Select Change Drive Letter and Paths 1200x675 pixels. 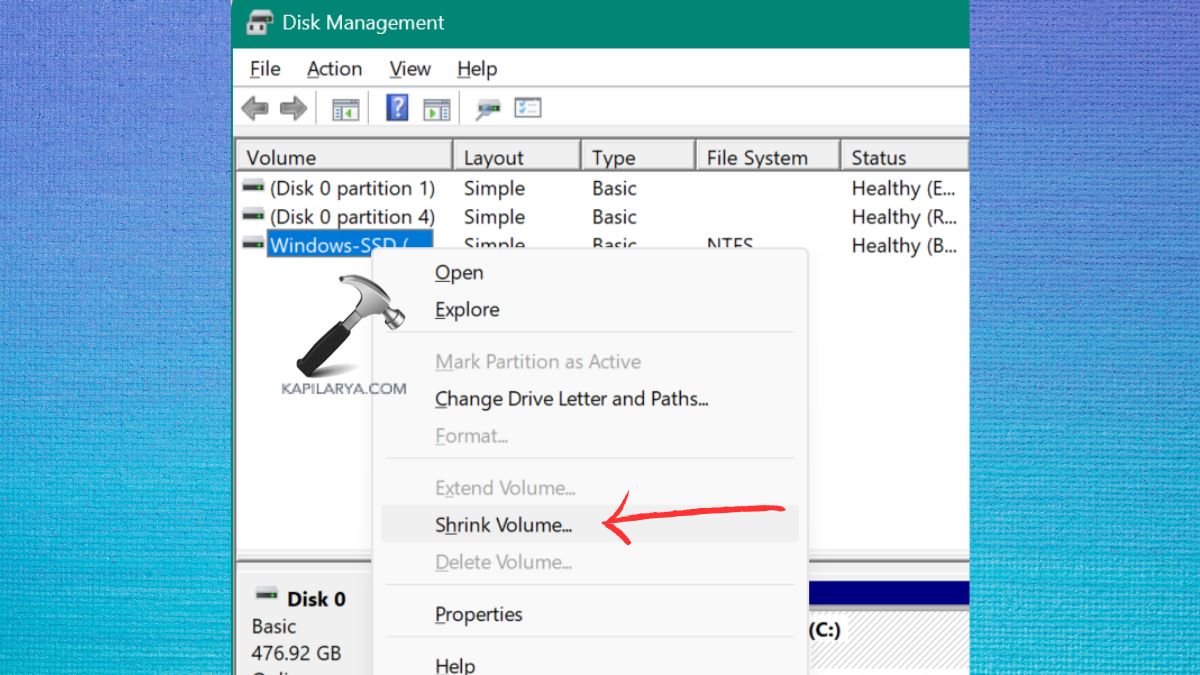coord(572,399)
